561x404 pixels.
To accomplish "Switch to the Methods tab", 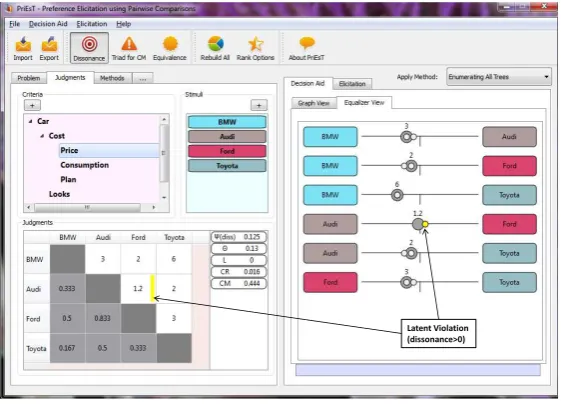I will (112, 78).
